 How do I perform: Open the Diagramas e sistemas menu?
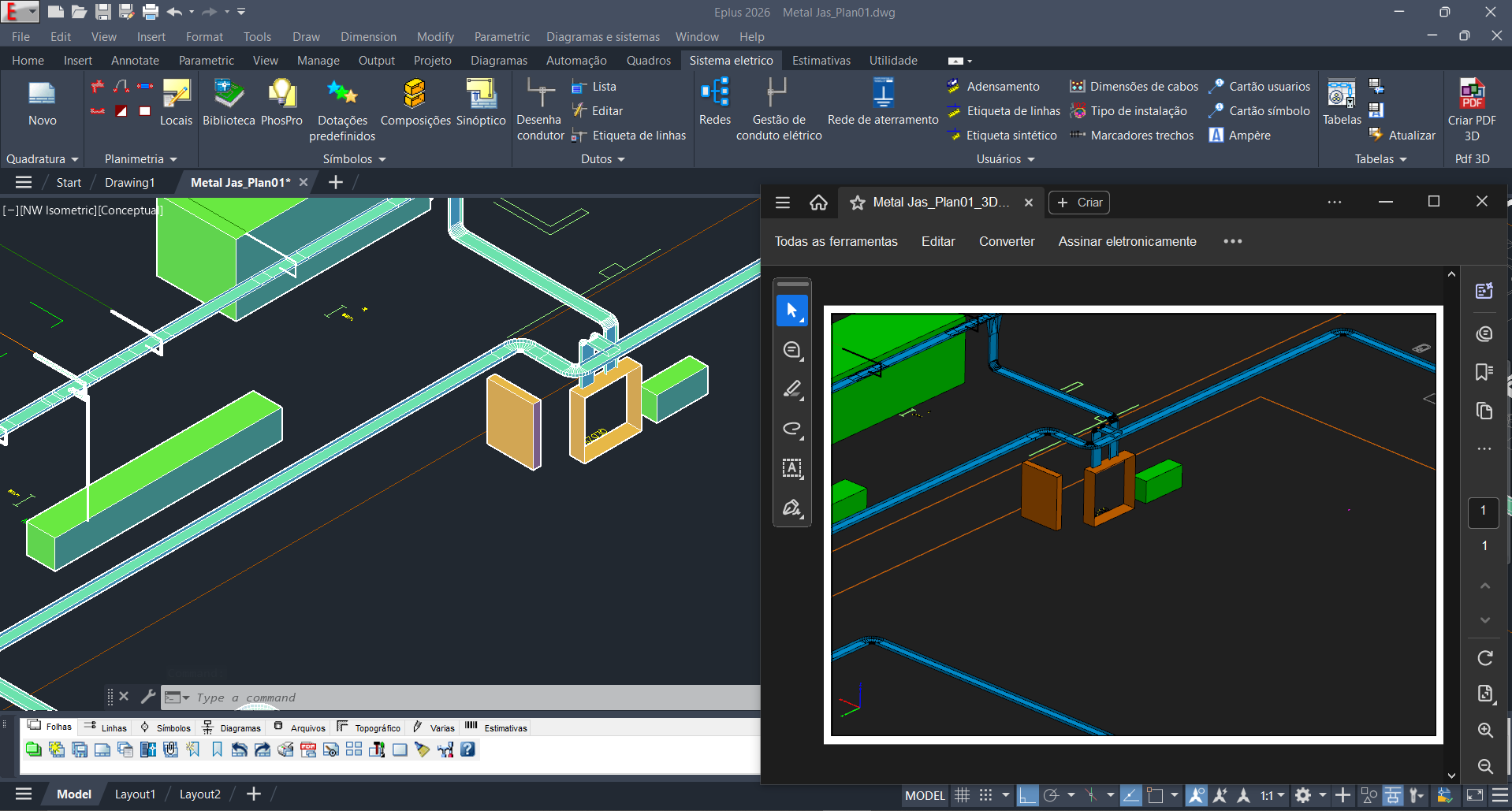click(602, 37)
